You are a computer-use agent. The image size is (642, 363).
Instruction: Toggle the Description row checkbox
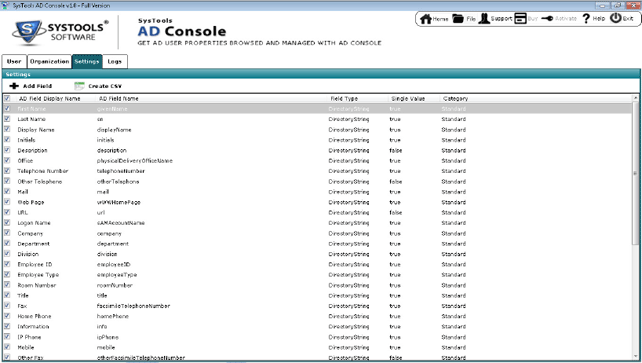pos(7,150)
